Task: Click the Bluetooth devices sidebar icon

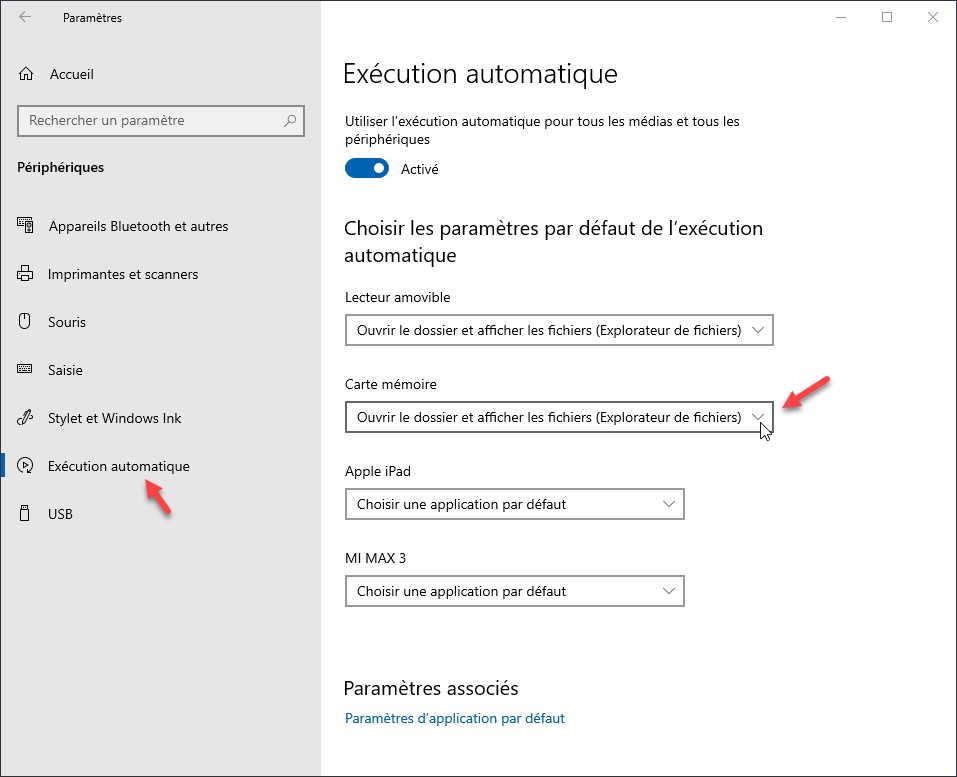Action: tap(26, 226)
